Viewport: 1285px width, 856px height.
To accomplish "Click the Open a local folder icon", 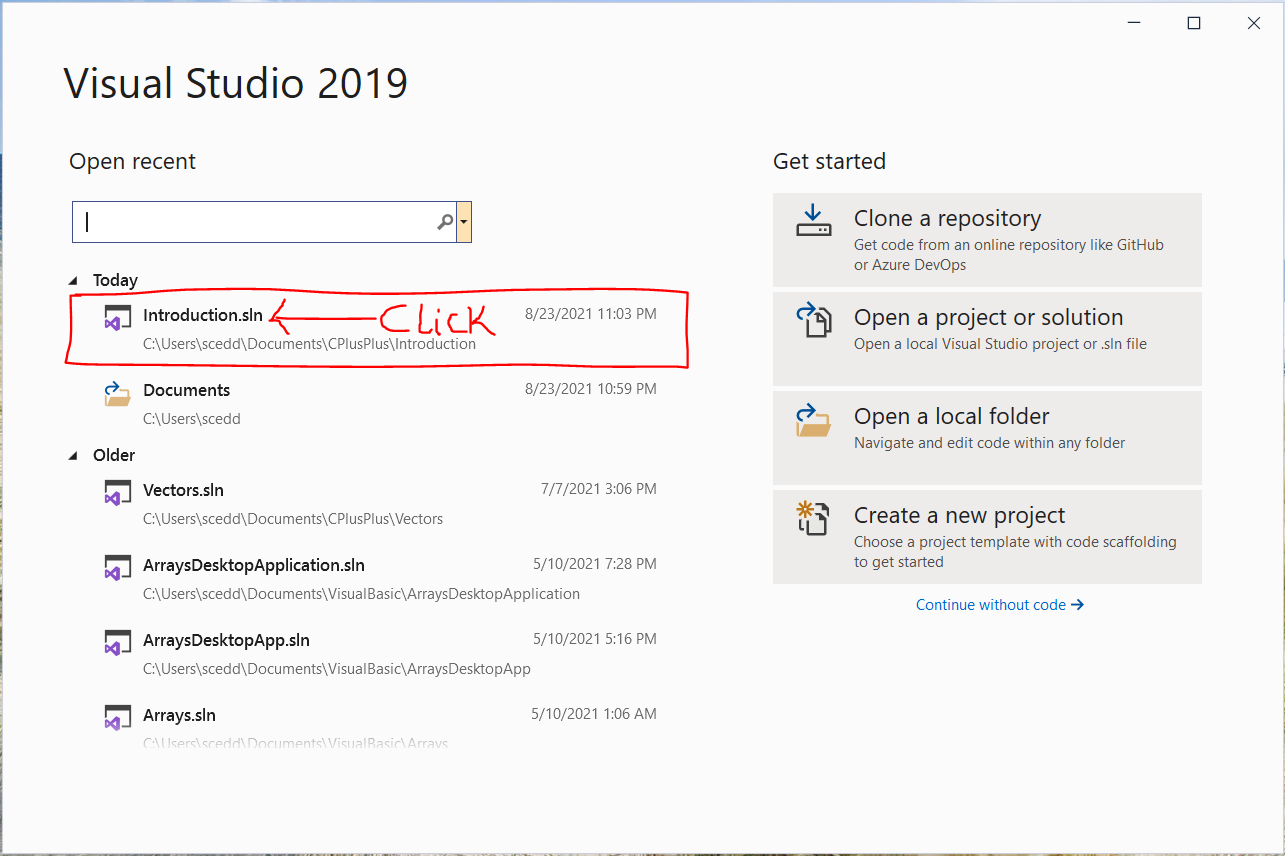I will [x=813, y=419].
